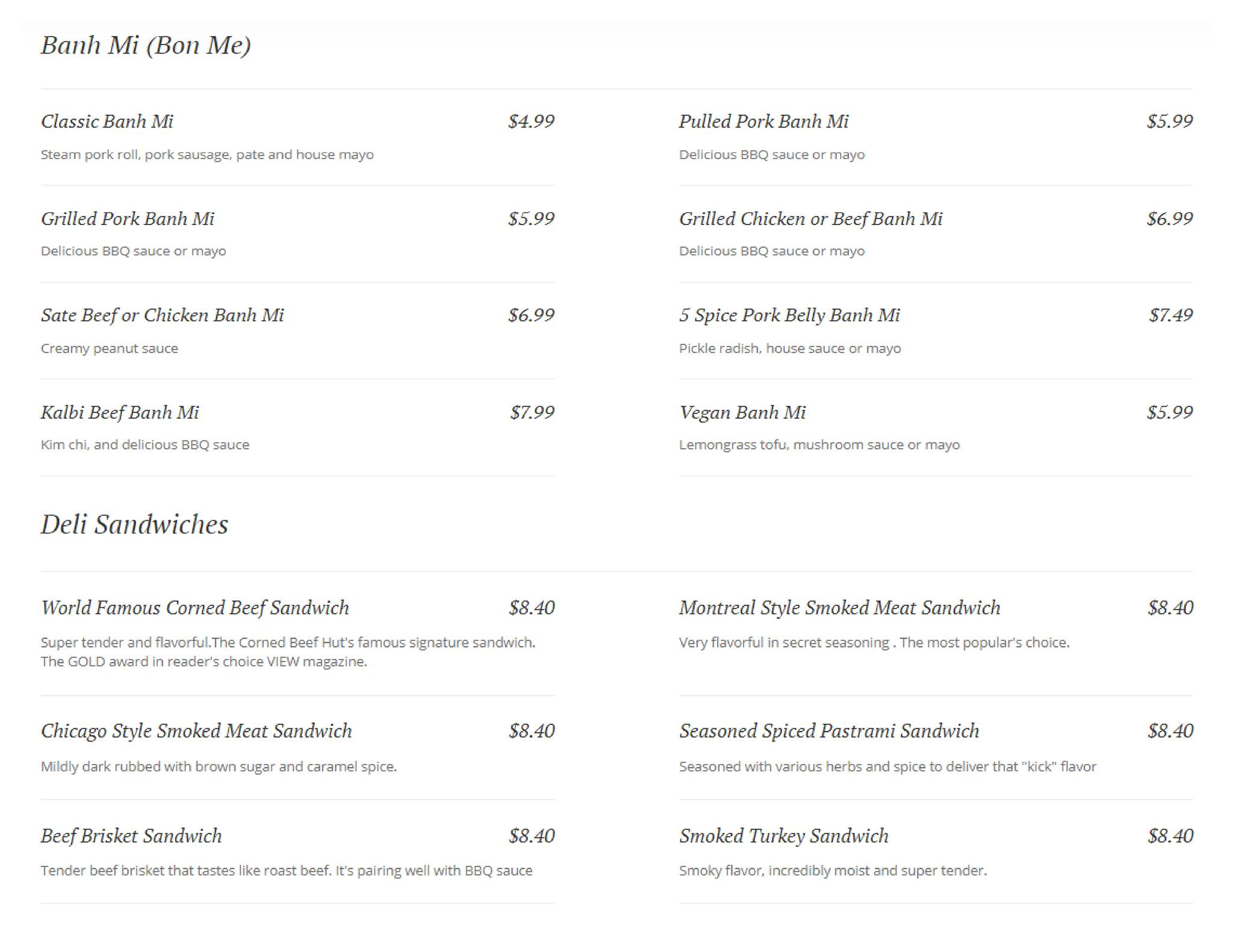Open Montreal Style Smoked Meat Sandwich

(839, 608)
